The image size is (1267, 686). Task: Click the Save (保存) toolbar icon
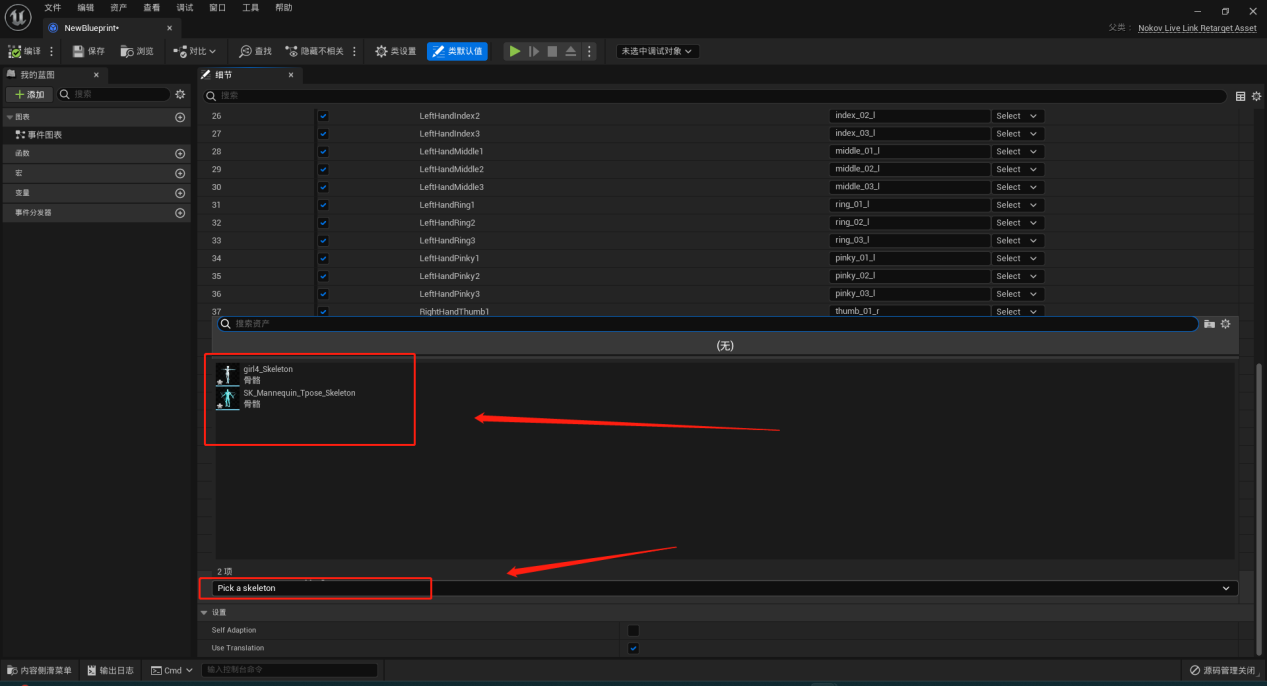(78, 51)
